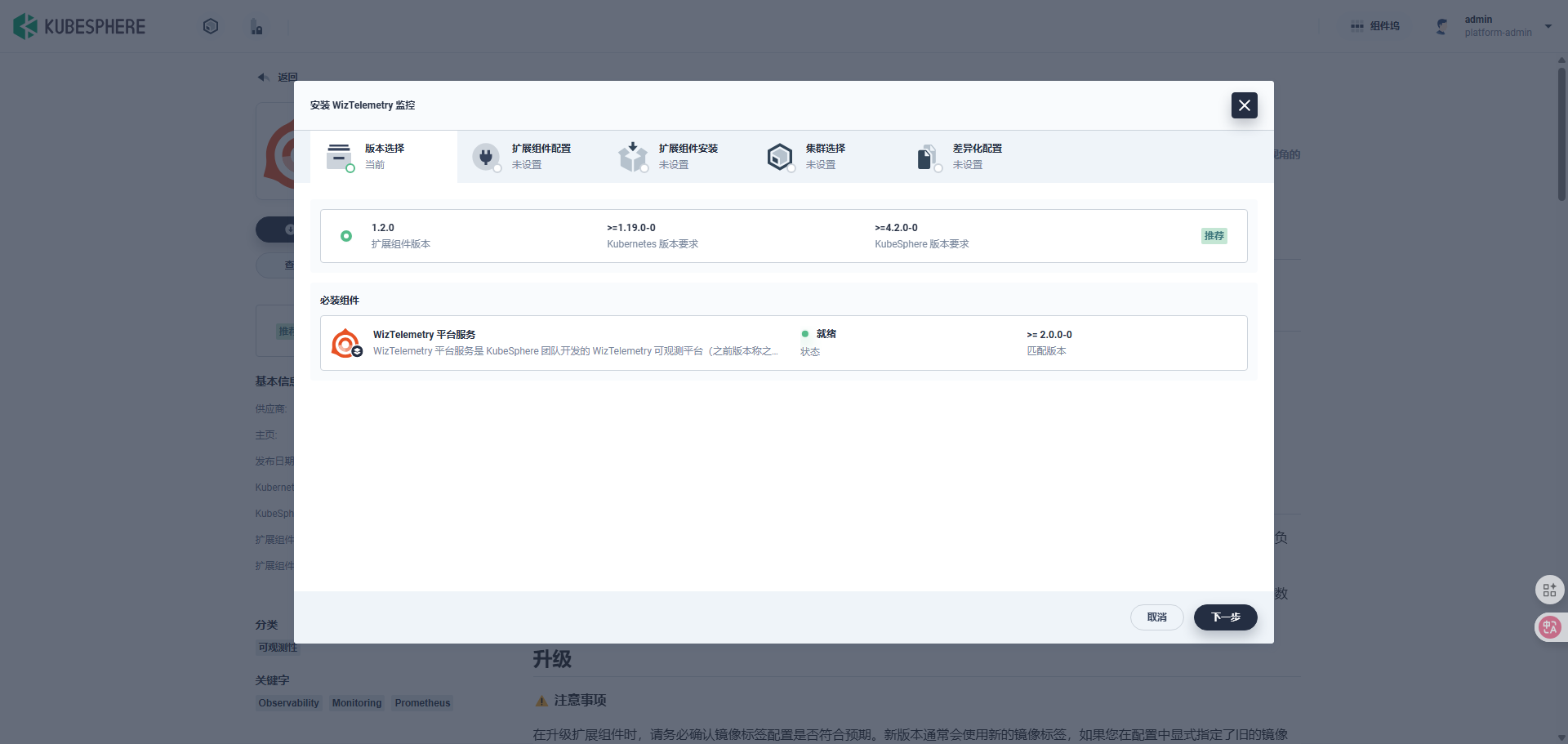Click the 升级 section heading
This screenshot has height=744, width=1568.
(552, 659)
